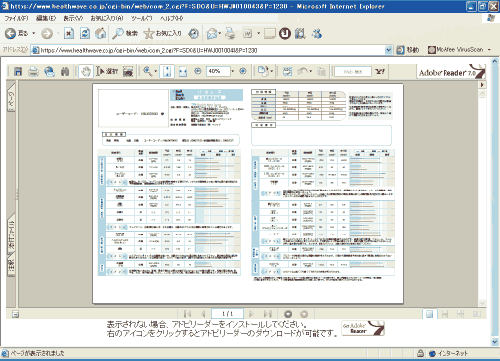The width and height of the screenshot is (500, 361).
Task: Open the ツール(T) menu
Action: click(x=141, y=18)
